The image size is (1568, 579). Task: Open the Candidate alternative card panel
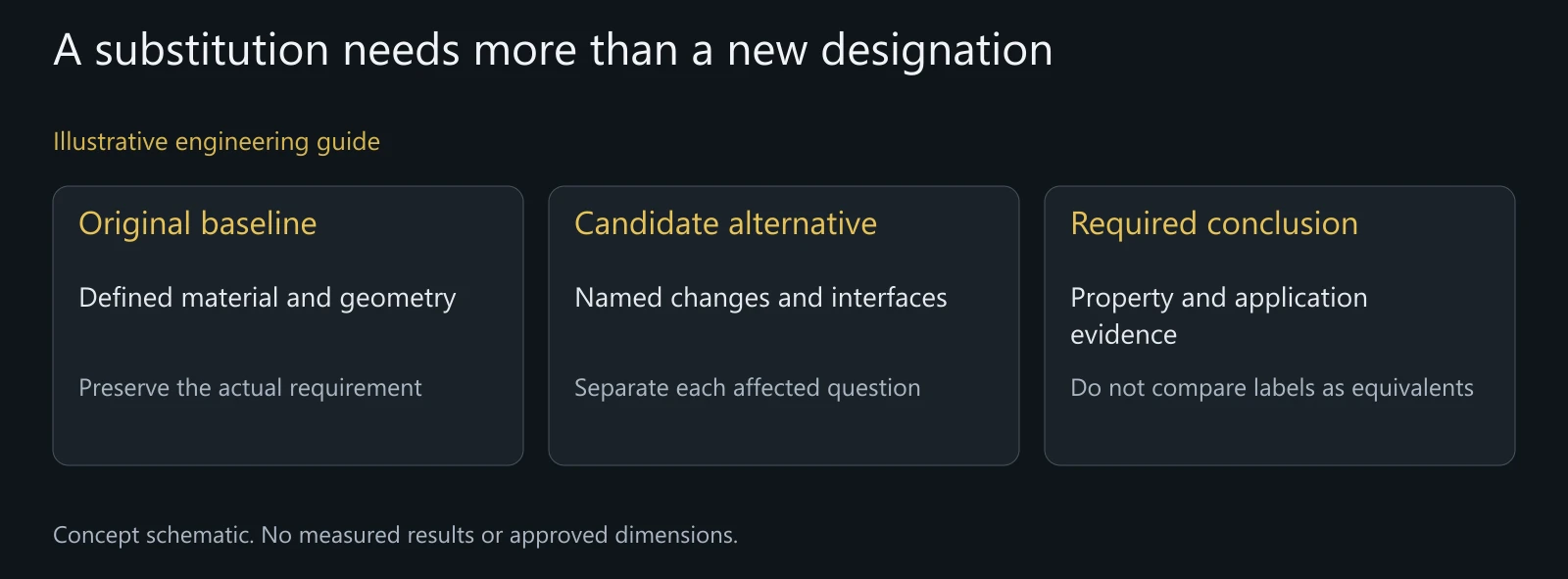[x=784, y=325]
